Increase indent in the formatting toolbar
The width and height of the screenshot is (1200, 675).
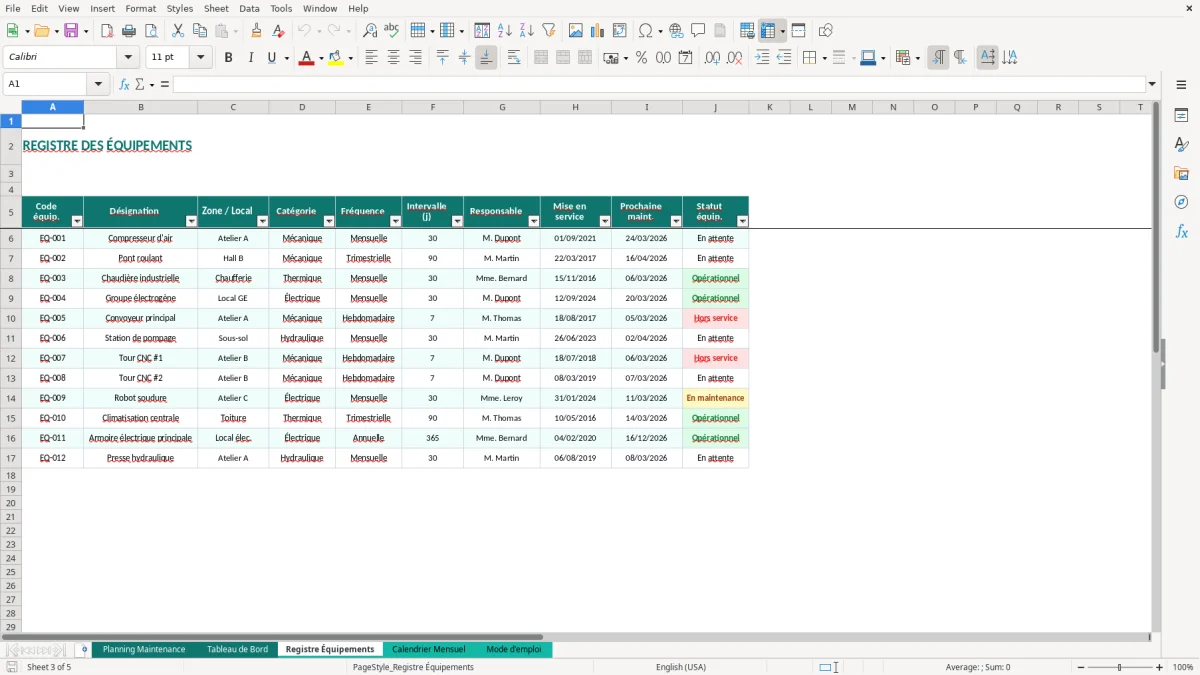(x=762, y=58)
